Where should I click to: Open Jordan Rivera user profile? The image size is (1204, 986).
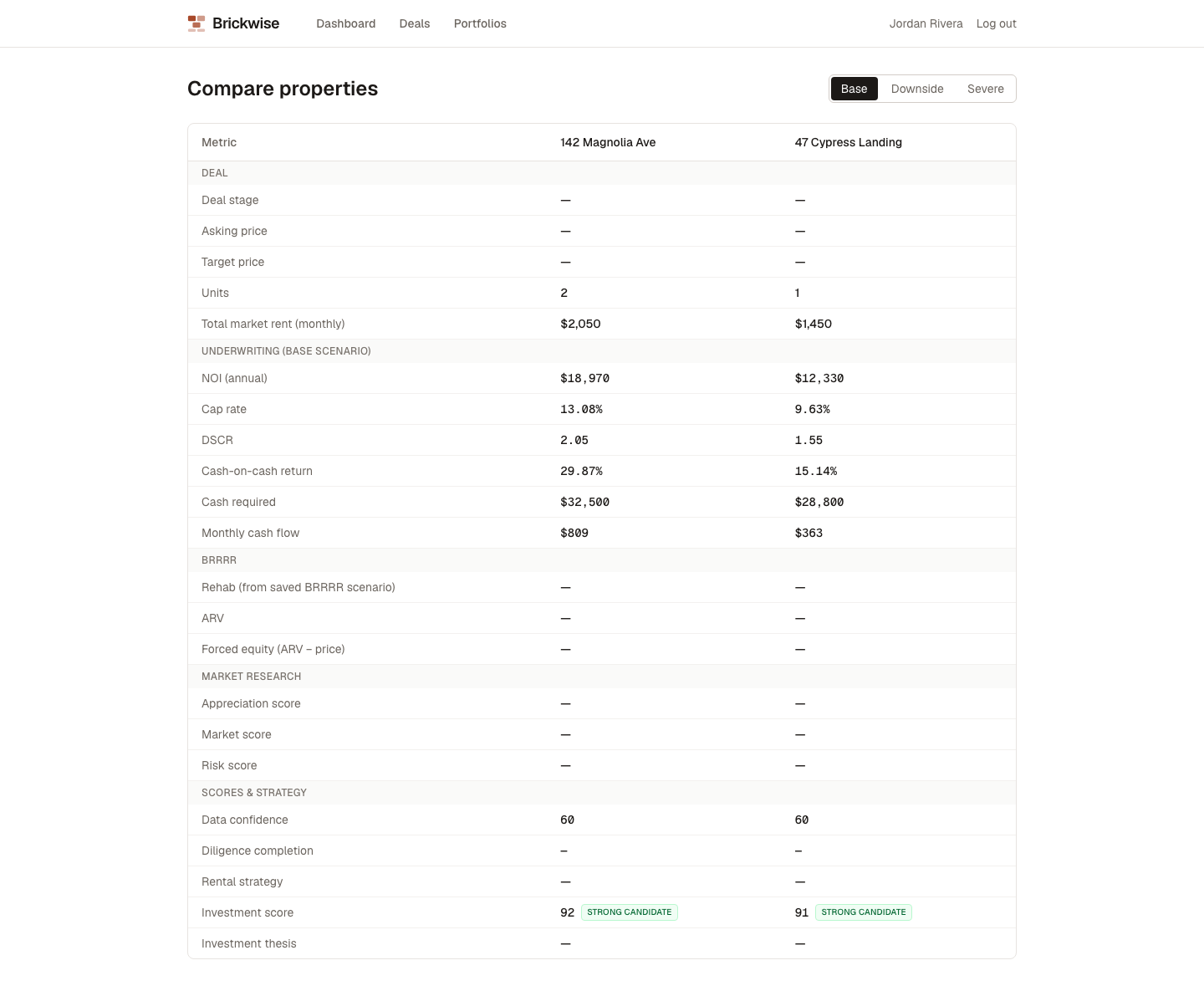tap(926, 23)
